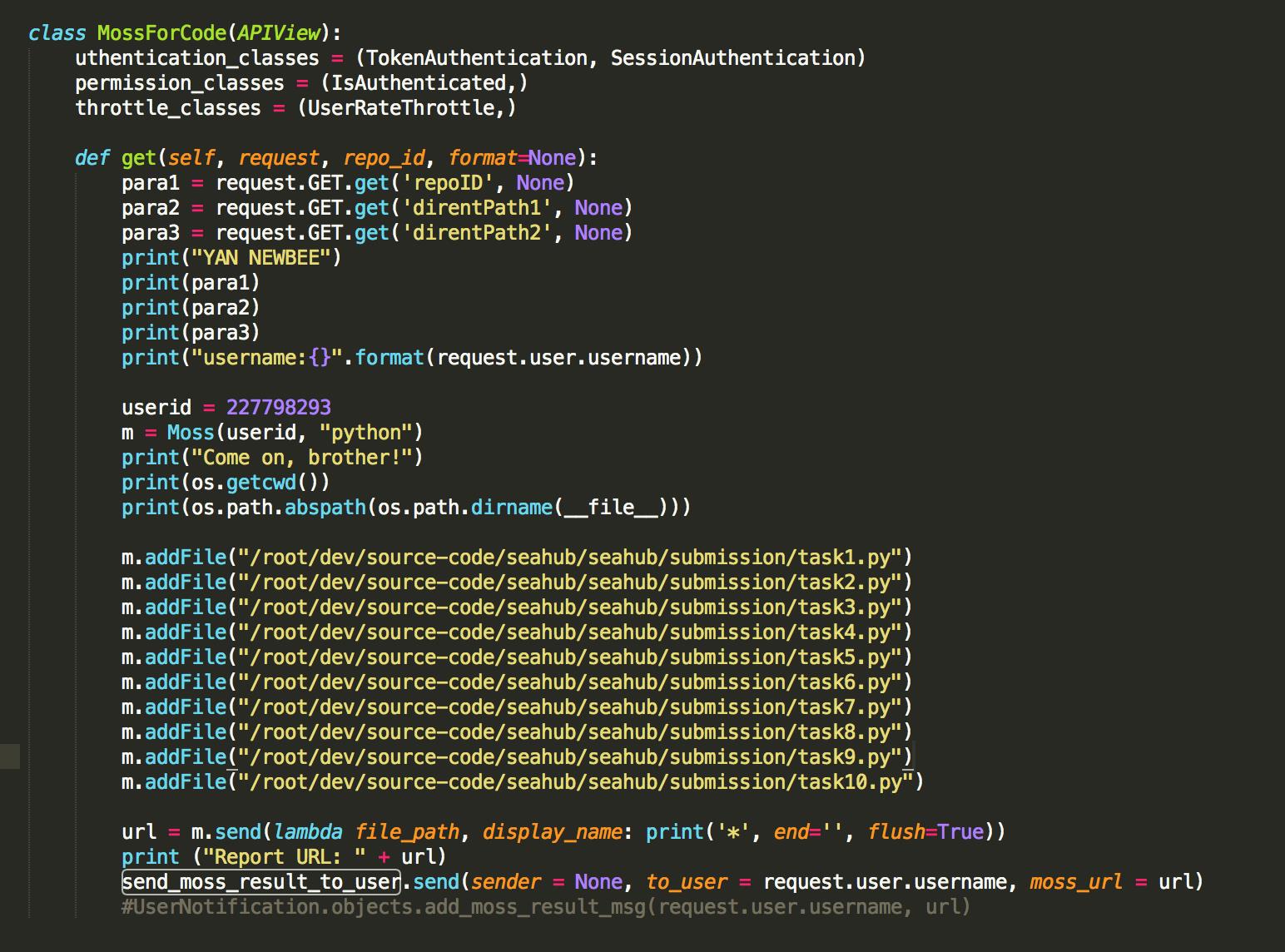Image resolution: width=1285 pixels, height=952 pixels.
Task: Click the task1.py file path string
Action: 570,558
